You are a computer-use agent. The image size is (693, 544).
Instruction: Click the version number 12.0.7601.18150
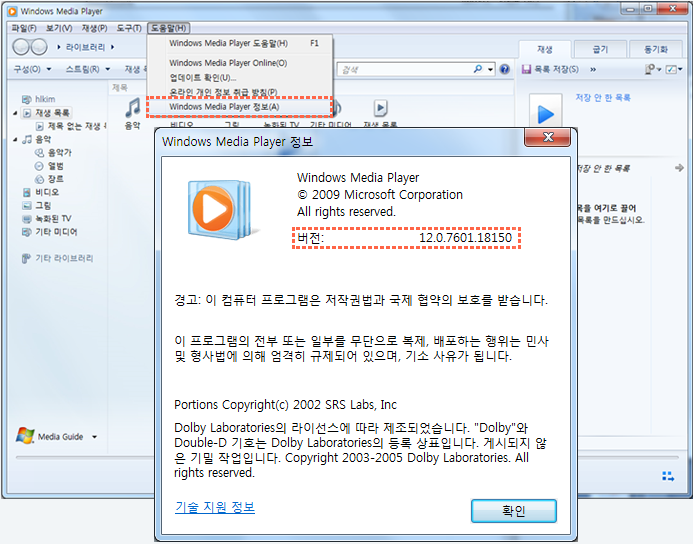465,238
